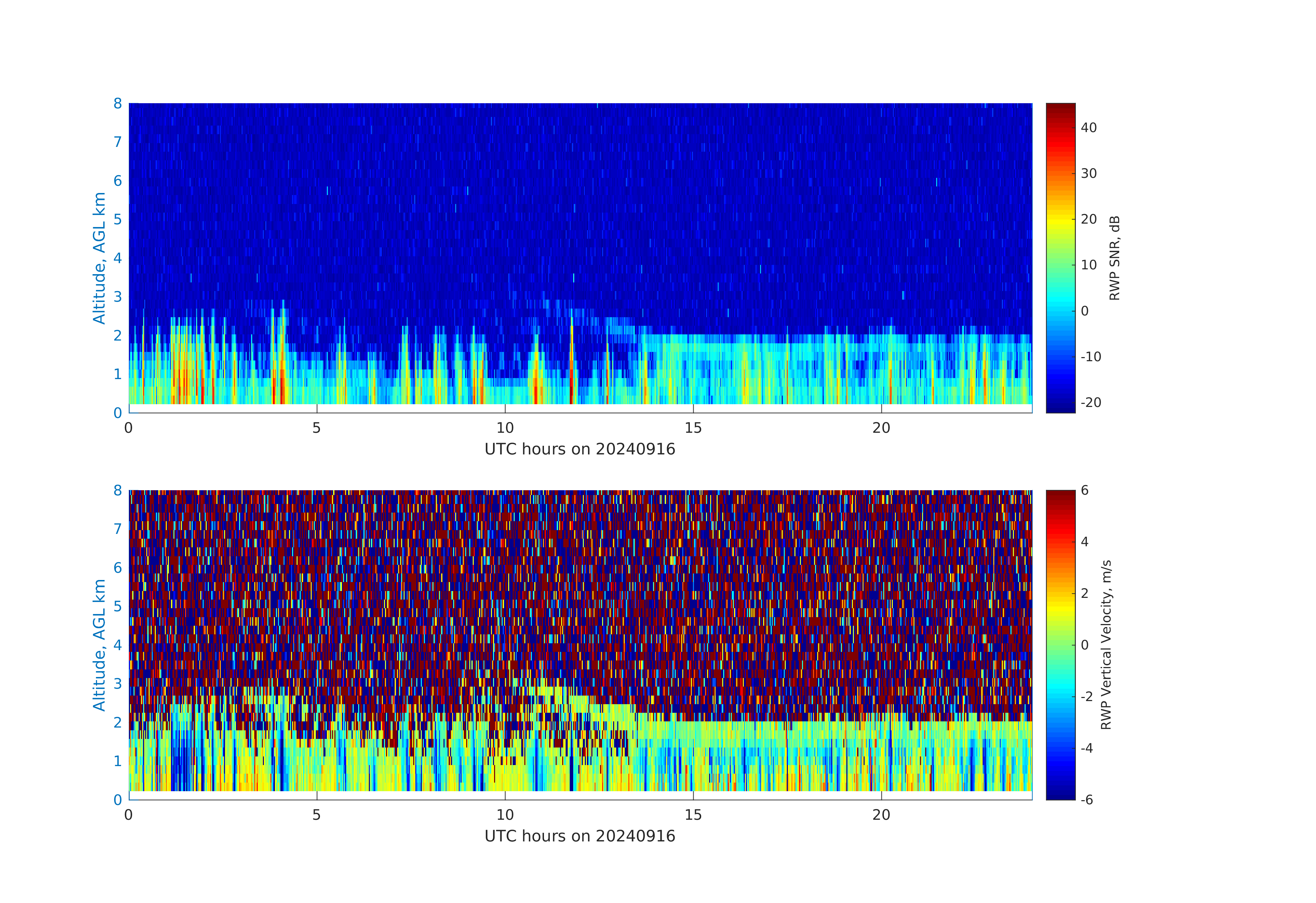Click tick label 6 on velocity colorbar

point(1084,490)
